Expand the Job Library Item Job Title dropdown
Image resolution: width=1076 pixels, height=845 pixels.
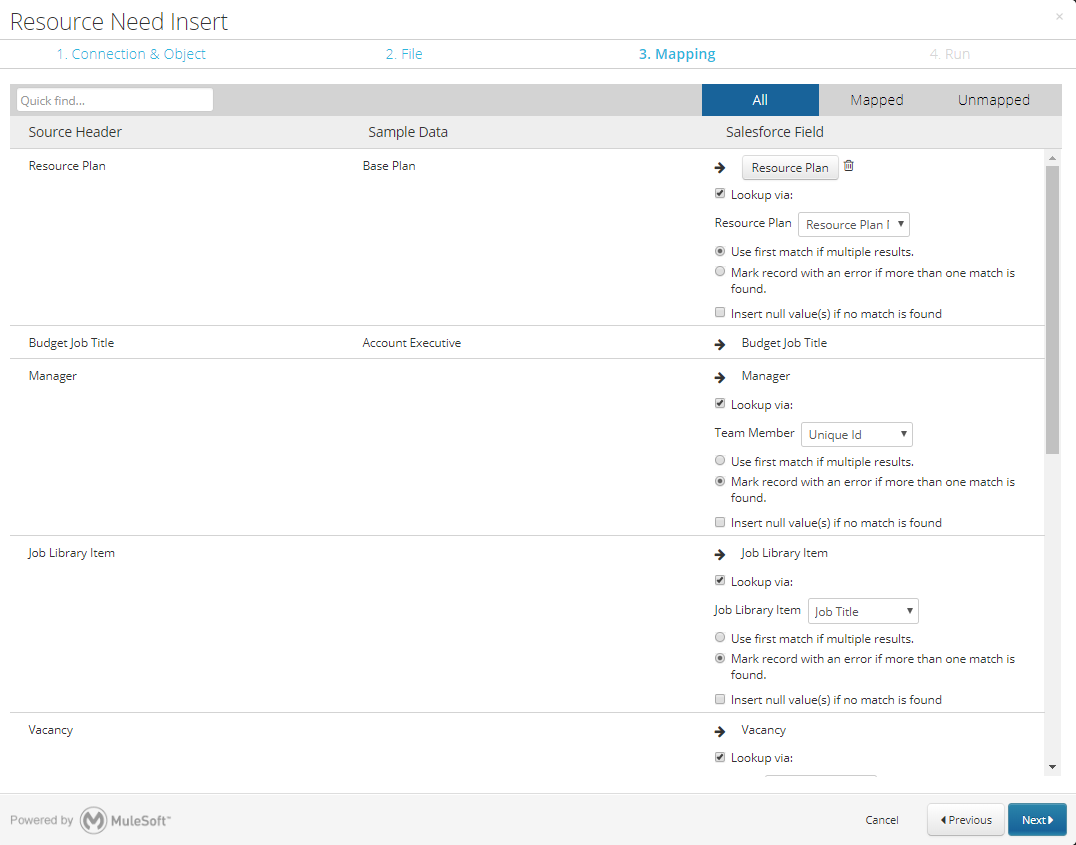coord(863,611)
